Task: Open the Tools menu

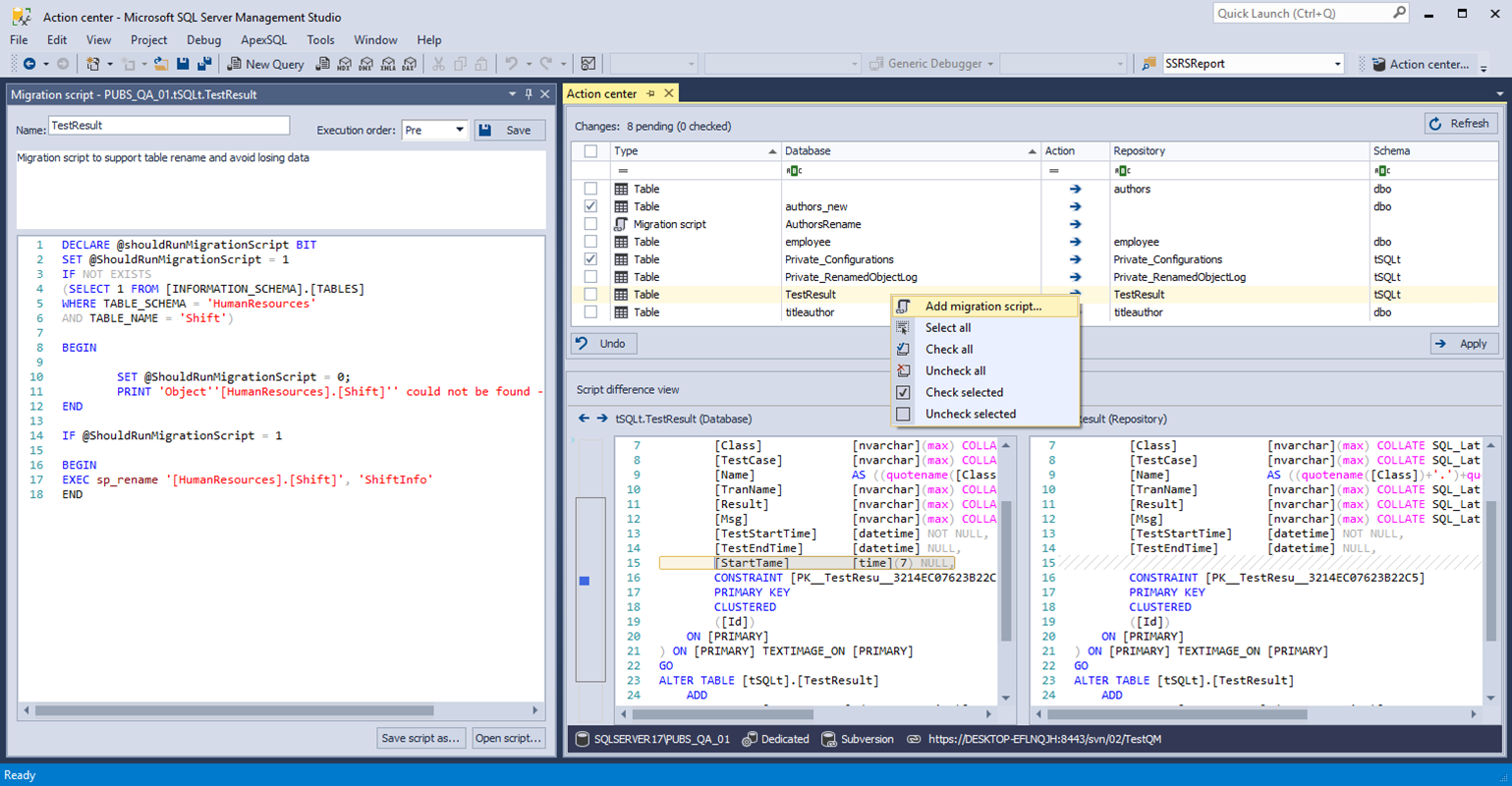Action: (x=320, y=40)
